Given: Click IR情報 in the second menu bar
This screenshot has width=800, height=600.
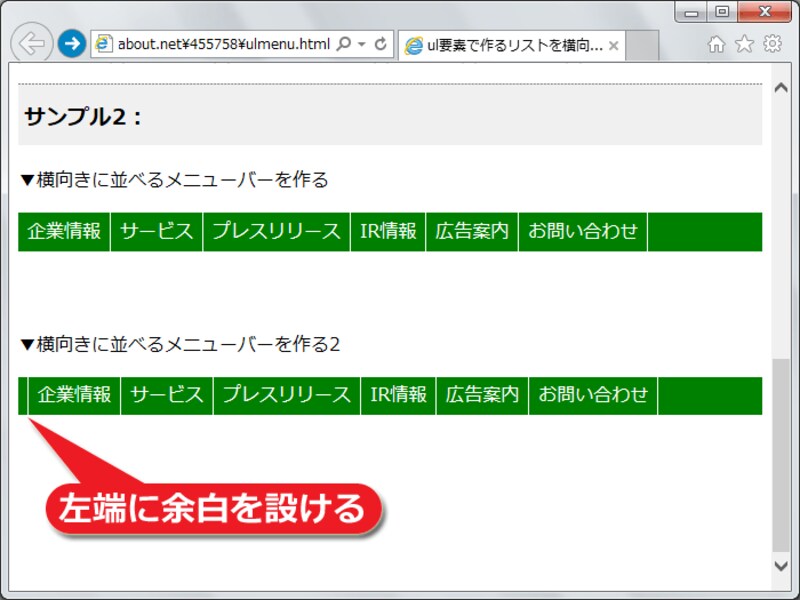Looking at the screenshot, I should tap(398, 394).
